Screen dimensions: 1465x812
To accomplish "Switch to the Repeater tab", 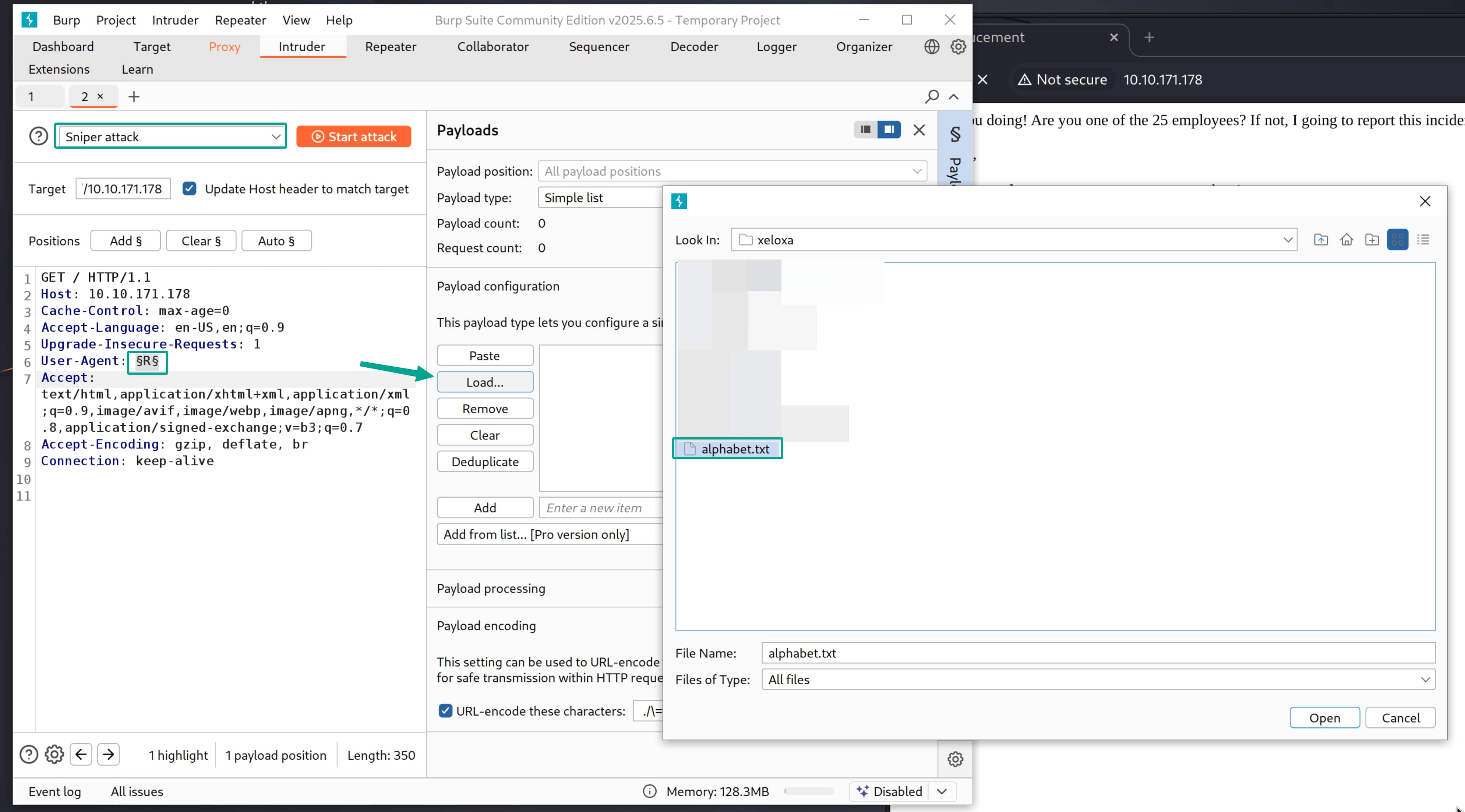I will click(x=390, y=47).
